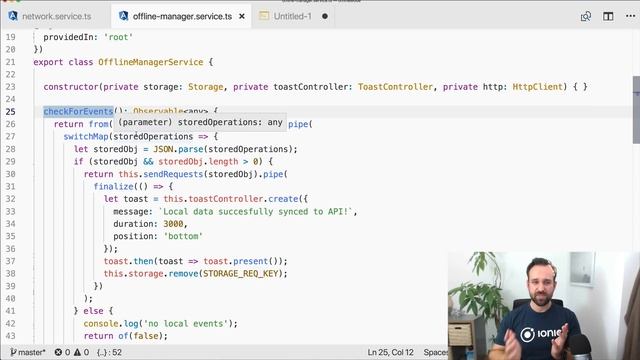This screenshot has height=360, width=640.
Task: Click the file icon on Untitled-1 tab
Action: coord(264,16)
